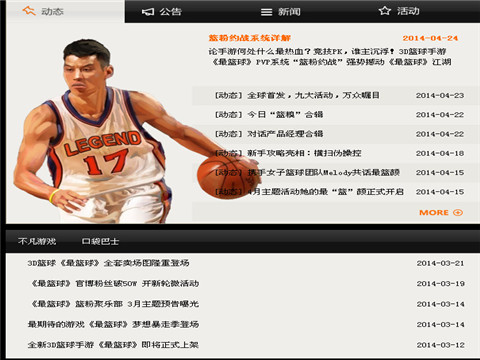The width and height of the screenshot is (480, 360).
Task: Click the list icon beside 新闻
Action: coord(266,12)
